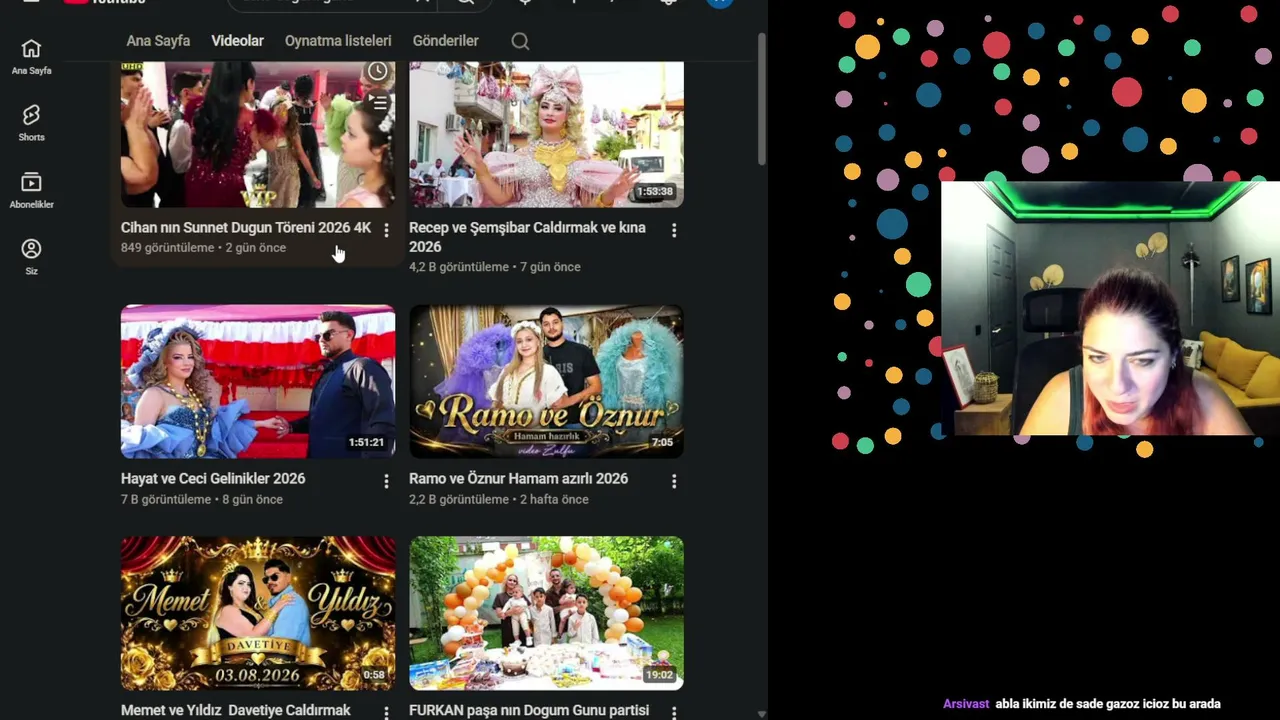This screenshot has height=720, width=1280.
Task: Open the Siz profile section
Action: [31, 257]
